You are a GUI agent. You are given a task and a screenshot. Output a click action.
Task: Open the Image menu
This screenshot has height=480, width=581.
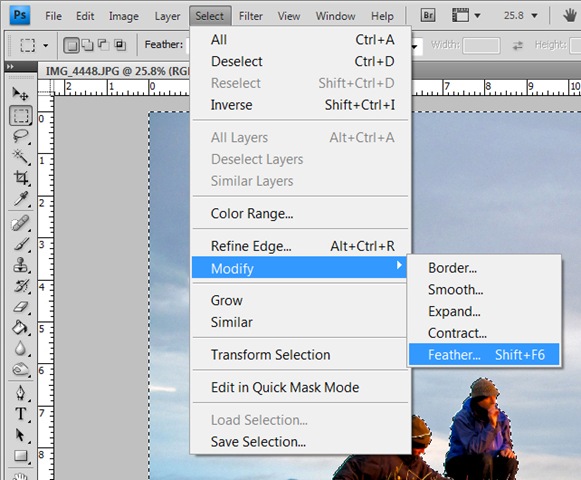pos(123,16)
